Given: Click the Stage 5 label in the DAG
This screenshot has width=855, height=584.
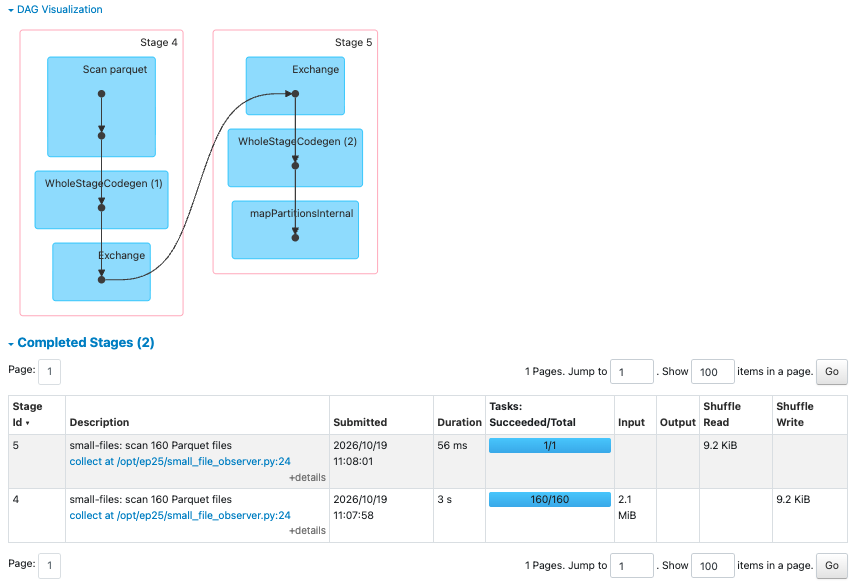Looking at the screenshot, I should pyautogui.click(x=353, y=43).
